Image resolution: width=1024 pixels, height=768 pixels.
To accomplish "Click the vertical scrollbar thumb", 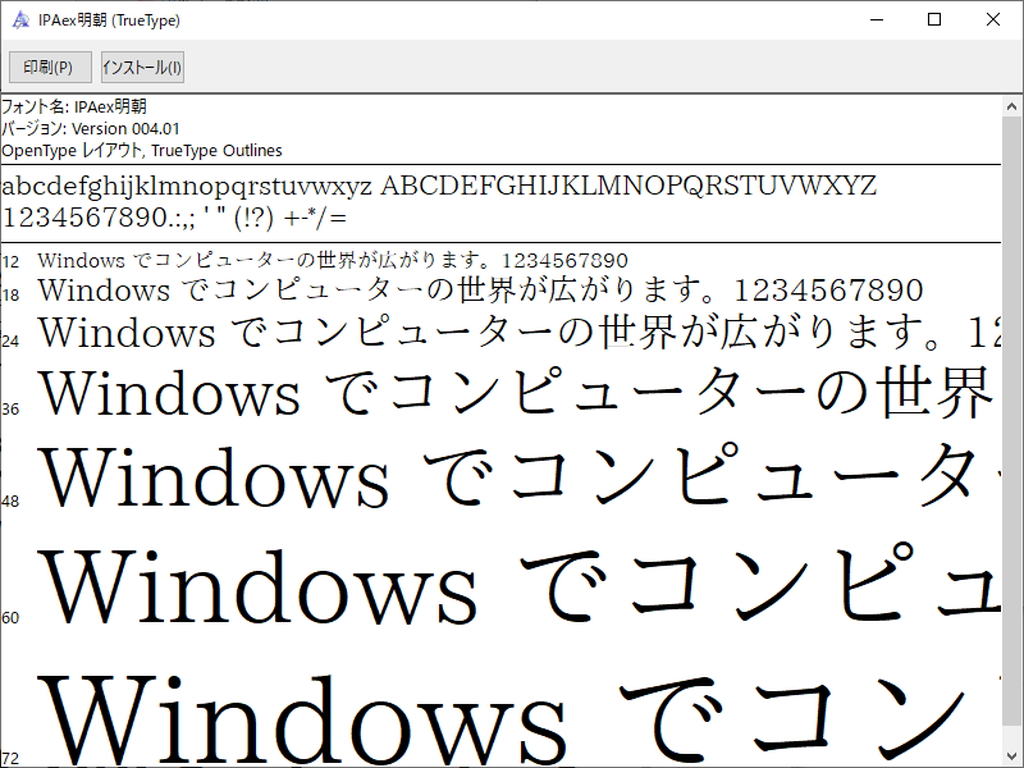I will 1012,421.
